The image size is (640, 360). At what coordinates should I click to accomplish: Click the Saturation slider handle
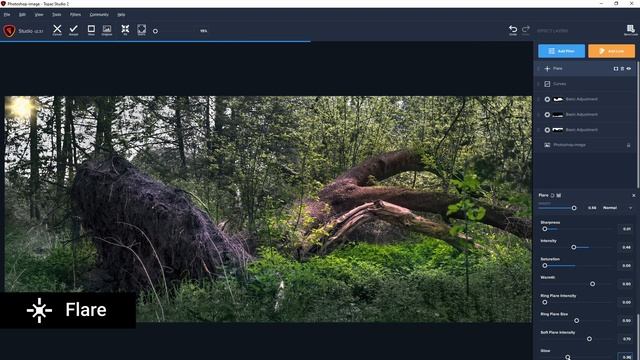[x=545, y=266]
